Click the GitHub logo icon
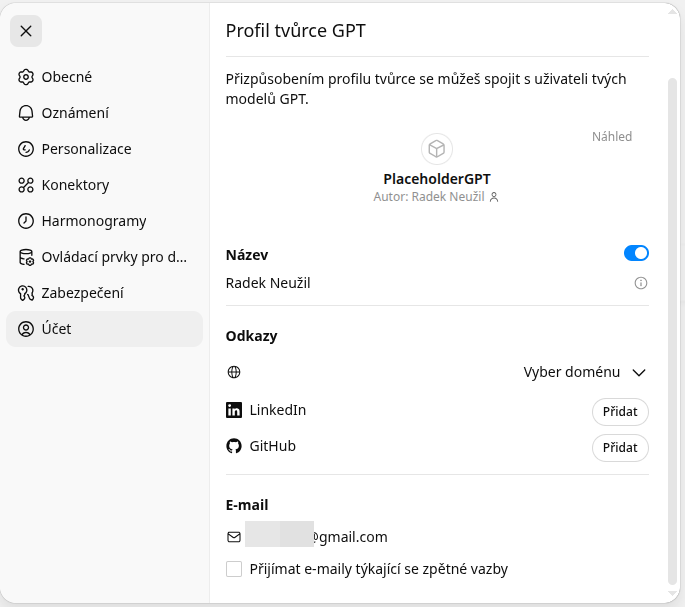The image size is (685, 607). tap(234, 446)
